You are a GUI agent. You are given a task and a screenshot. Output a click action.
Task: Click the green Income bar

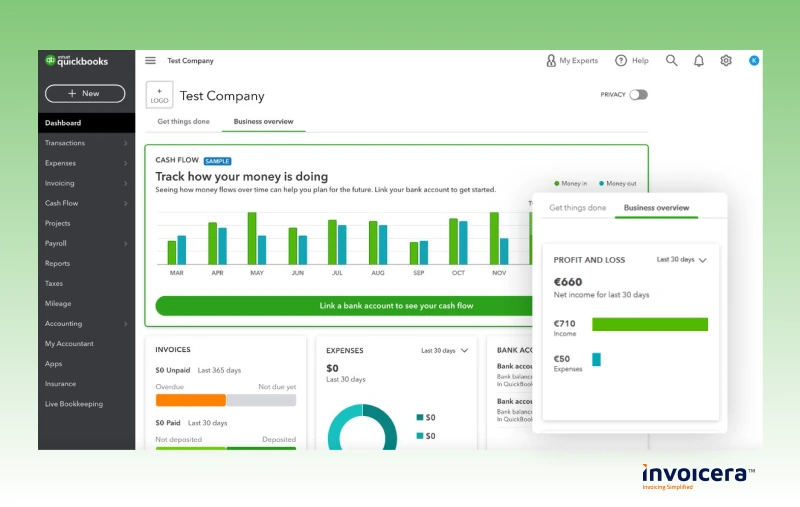pos(650,324)
